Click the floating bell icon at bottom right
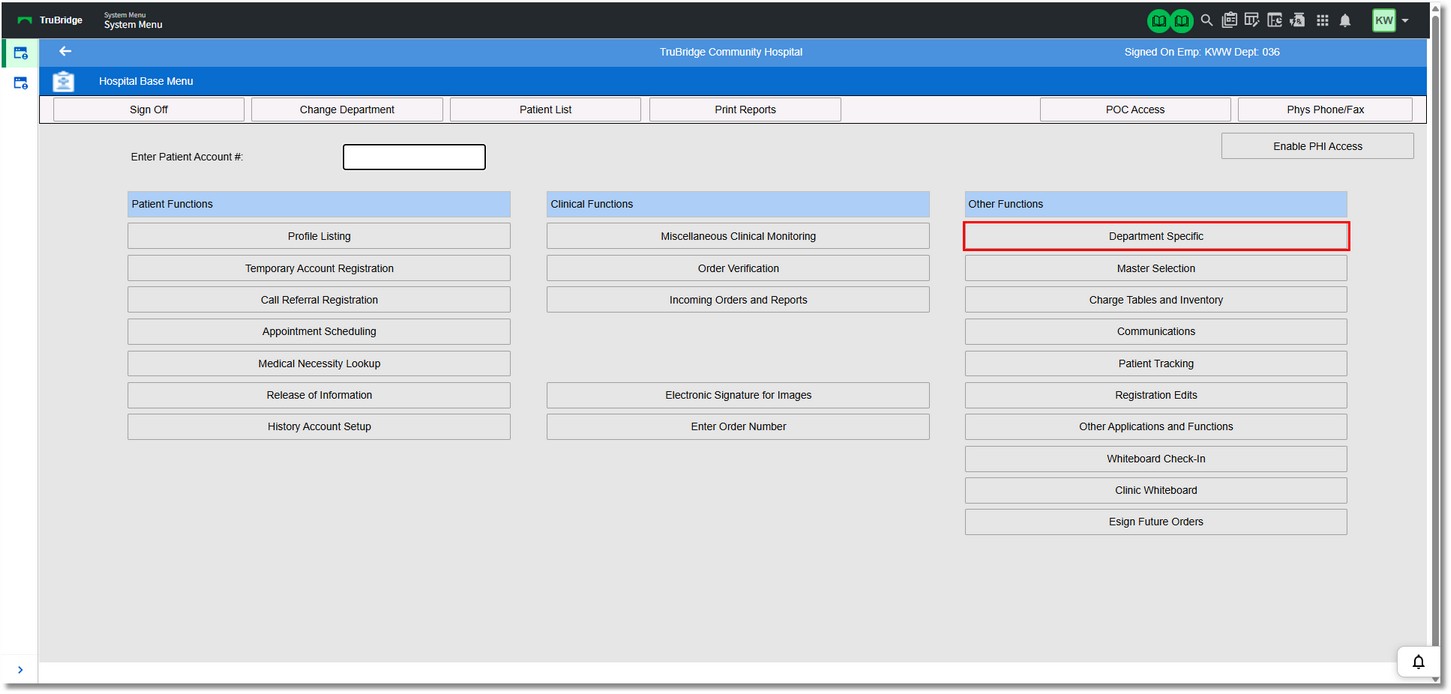Image resolution: width=1451 pixels, height=694 pixels. pyautogui.click(x=1418, y=661)
